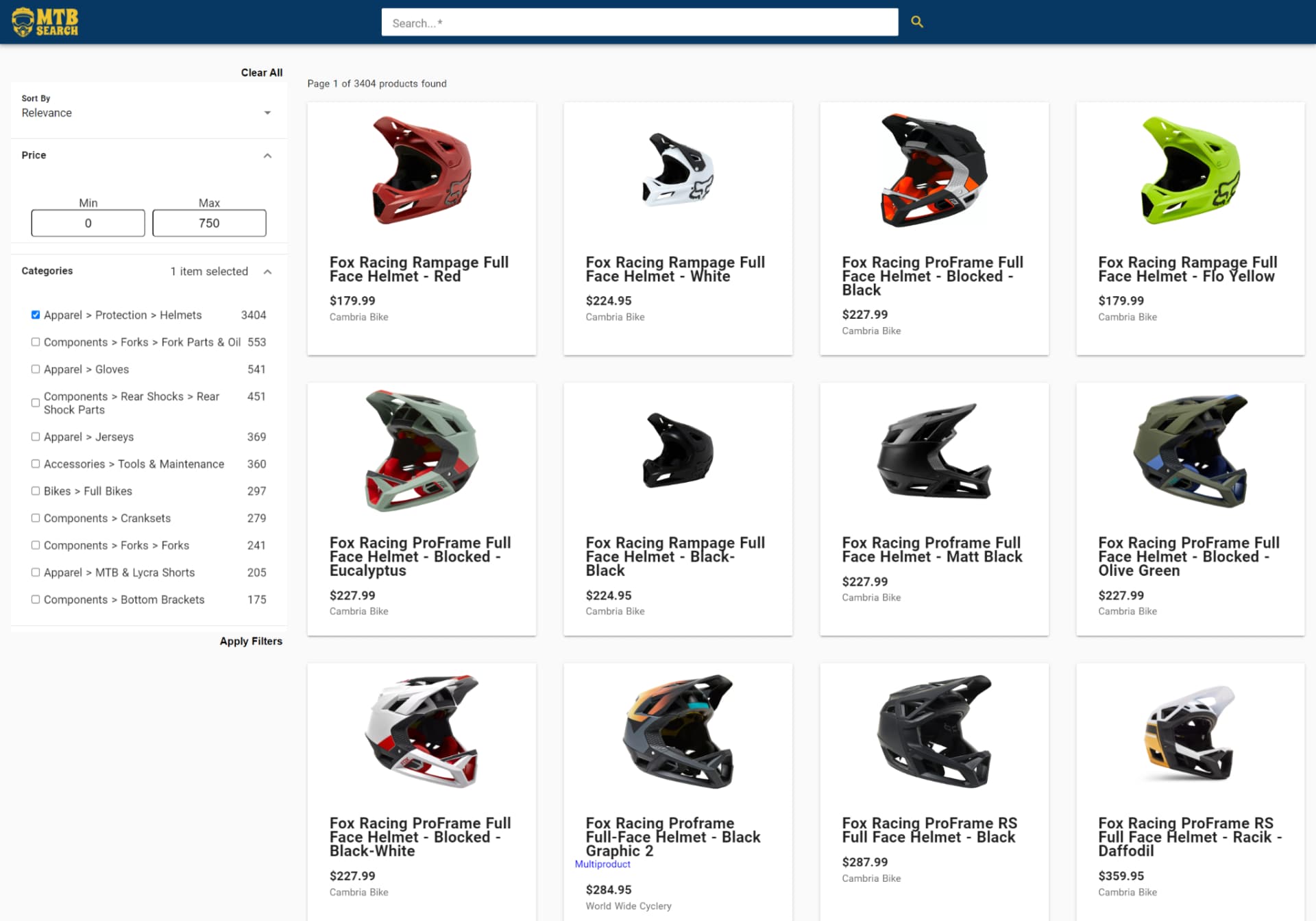Check the Apparel > Gloves category
The height and width of the screenshot is (921, 1316).
pyautogui.click(x=36, y=369)
